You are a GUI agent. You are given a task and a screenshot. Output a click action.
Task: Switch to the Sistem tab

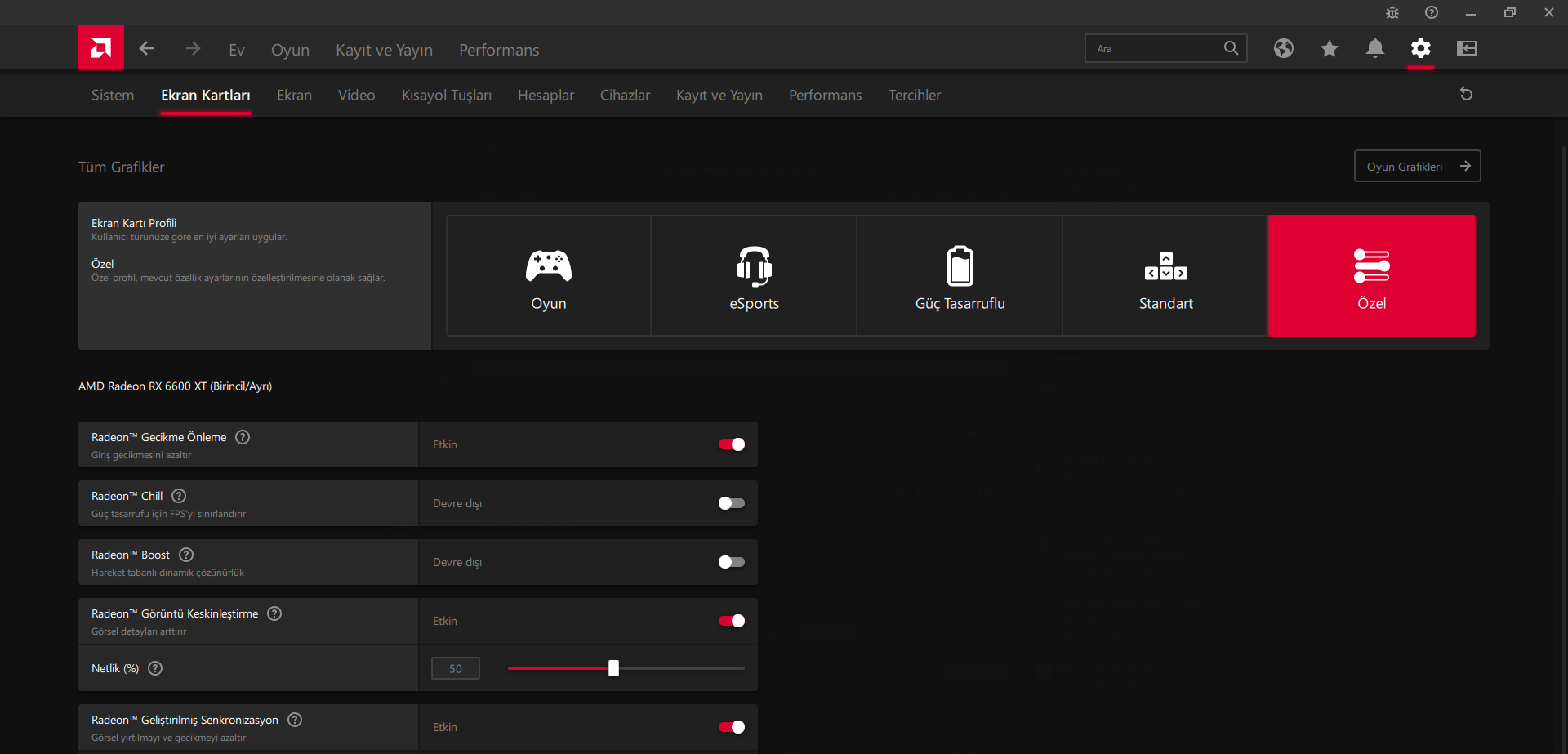click(x=113, y=95)
